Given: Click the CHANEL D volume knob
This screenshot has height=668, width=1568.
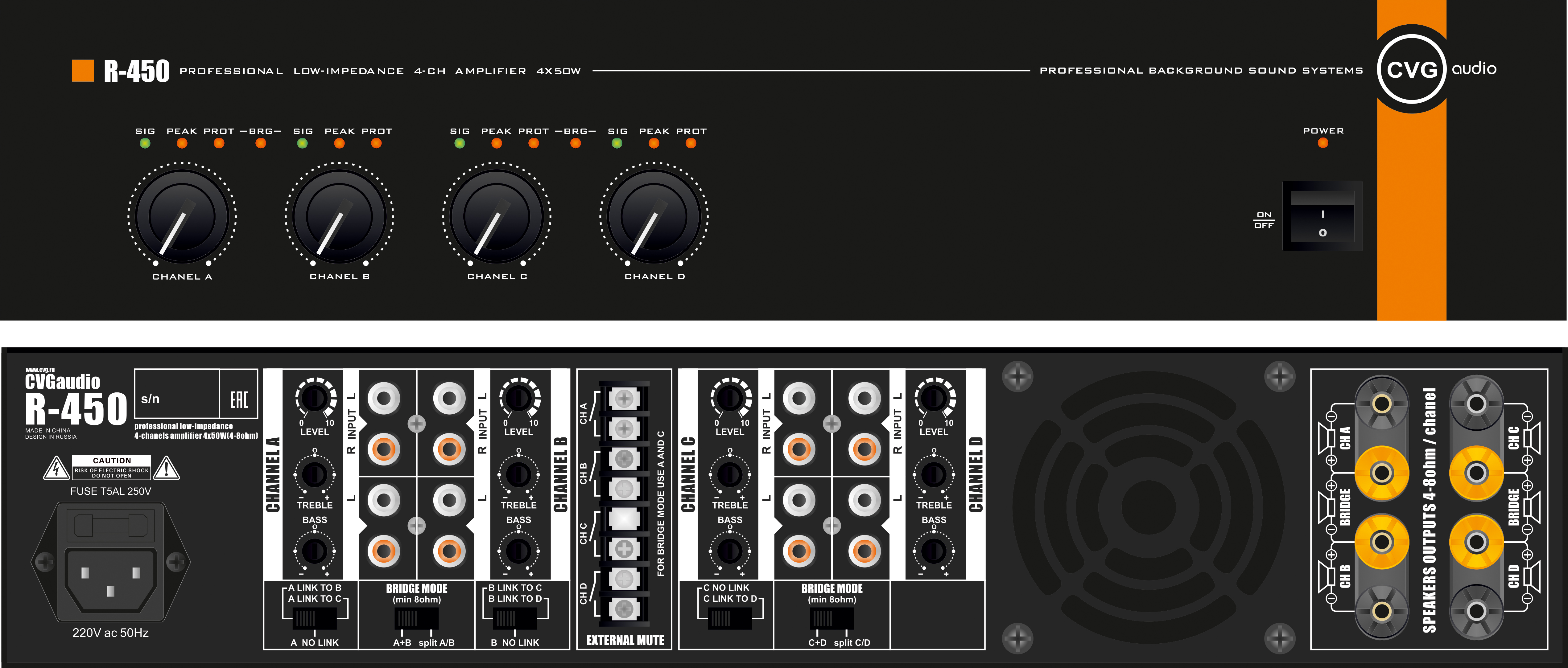Looking at the screenshot, I should tap(654, 216).
